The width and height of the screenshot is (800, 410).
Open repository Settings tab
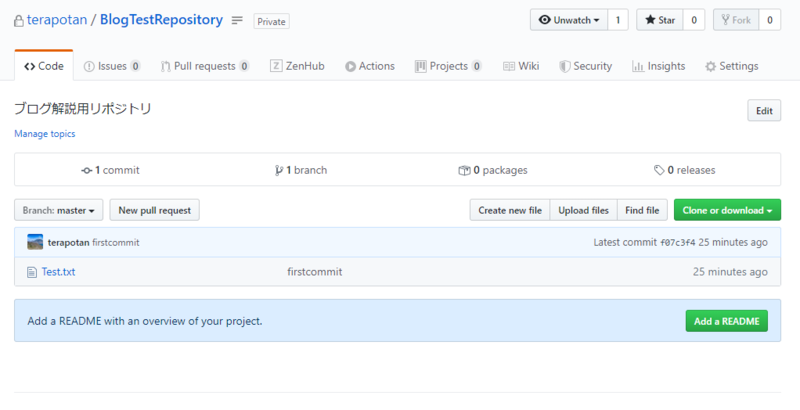coord(732,66)
